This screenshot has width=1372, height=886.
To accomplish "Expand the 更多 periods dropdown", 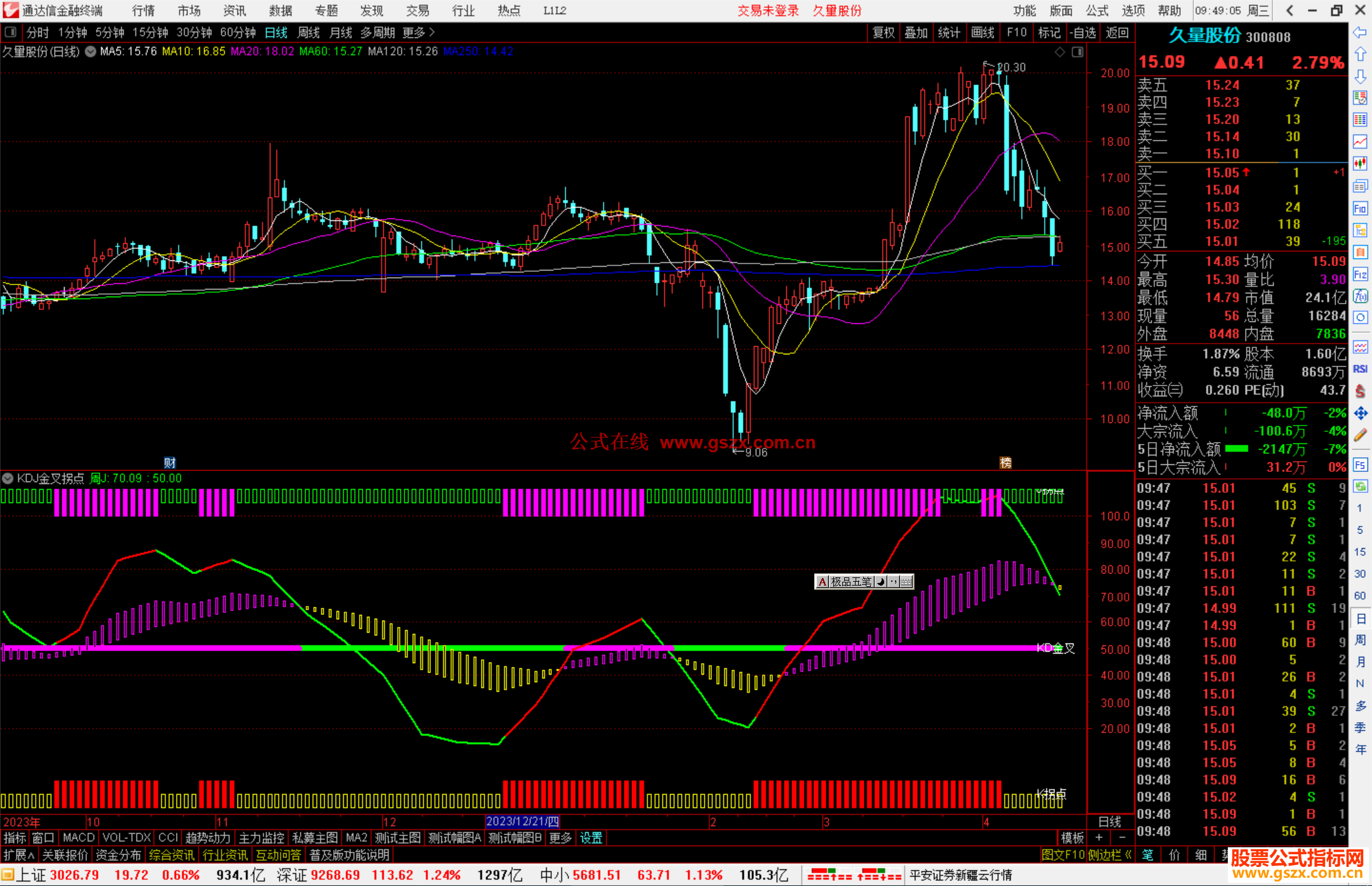I will click(x=419, y=32).
